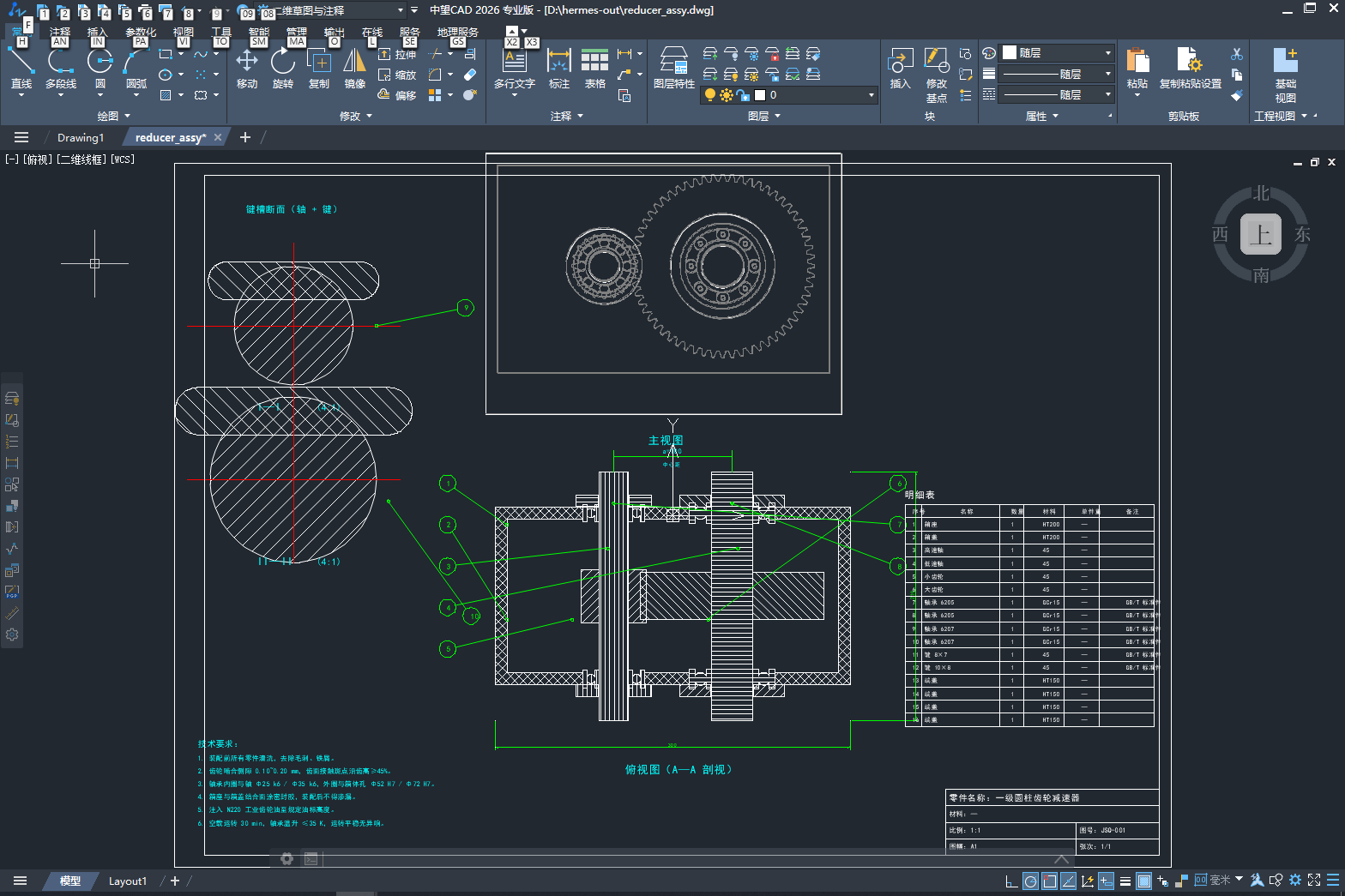This screenshot has height=896, width=1345.
Task: Open 图层特性 (Layer Properties) manager
Action: tap(674, 69)
